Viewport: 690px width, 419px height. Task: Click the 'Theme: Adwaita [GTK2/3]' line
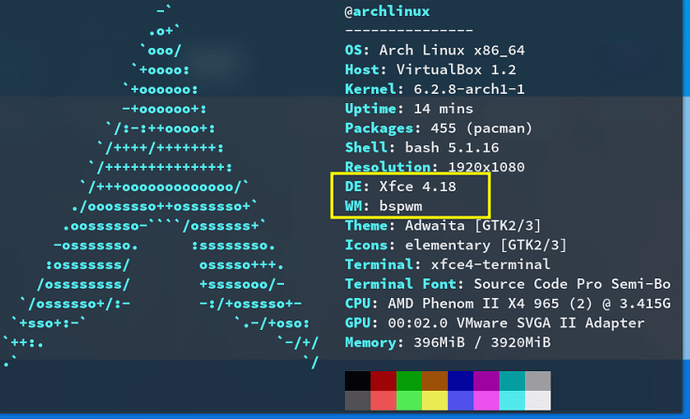click(x=443, y=225)
